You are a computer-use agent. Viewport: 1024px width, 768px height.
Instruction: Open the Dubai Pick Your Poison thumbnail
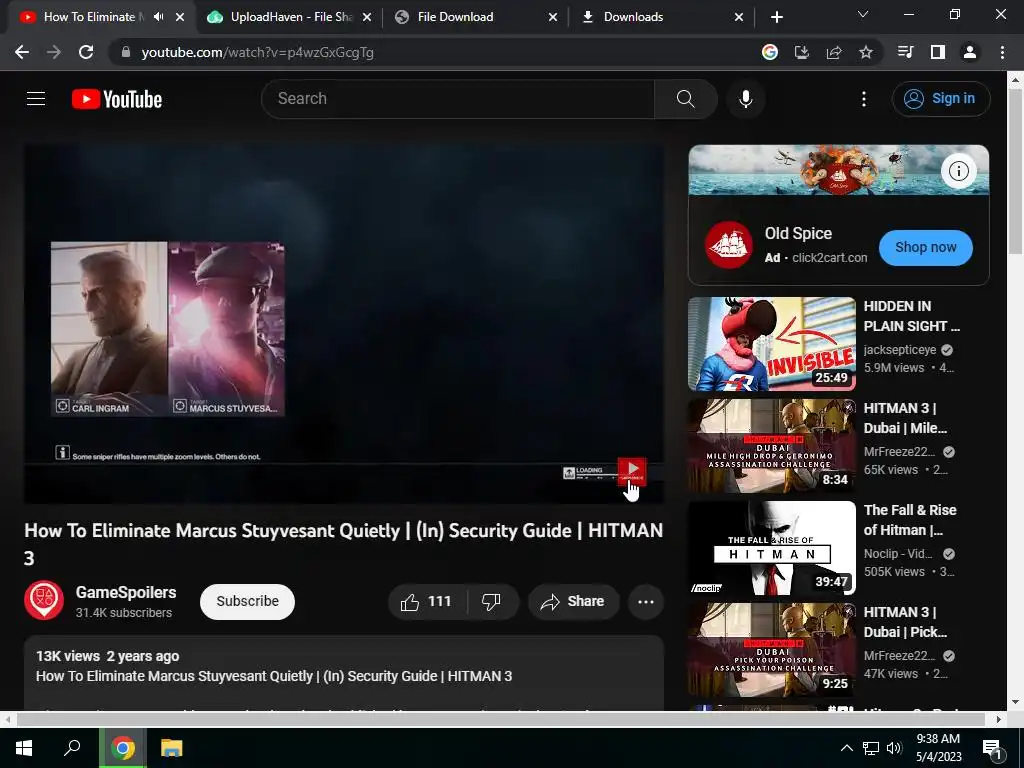click(772, 650)
